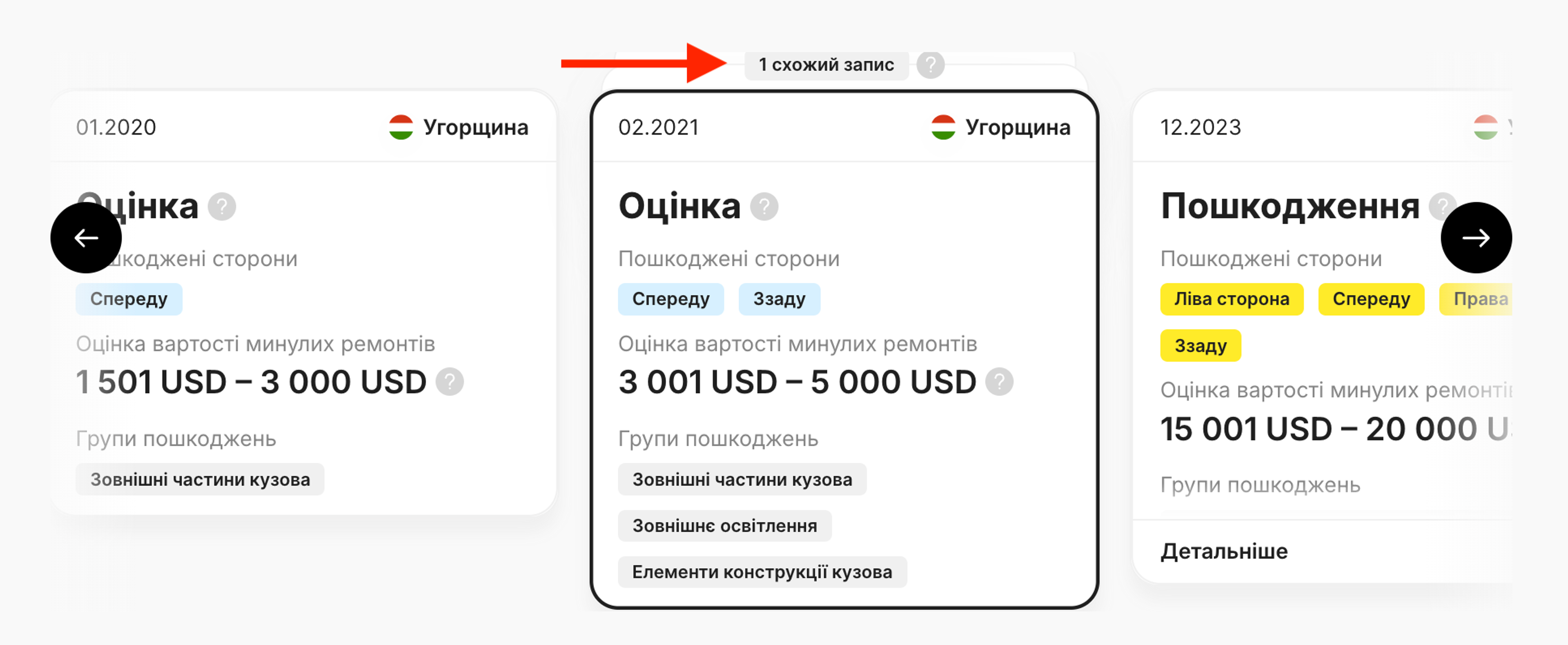
Task: Navigate back with the left arrow circle button
Action: (85, 238)
